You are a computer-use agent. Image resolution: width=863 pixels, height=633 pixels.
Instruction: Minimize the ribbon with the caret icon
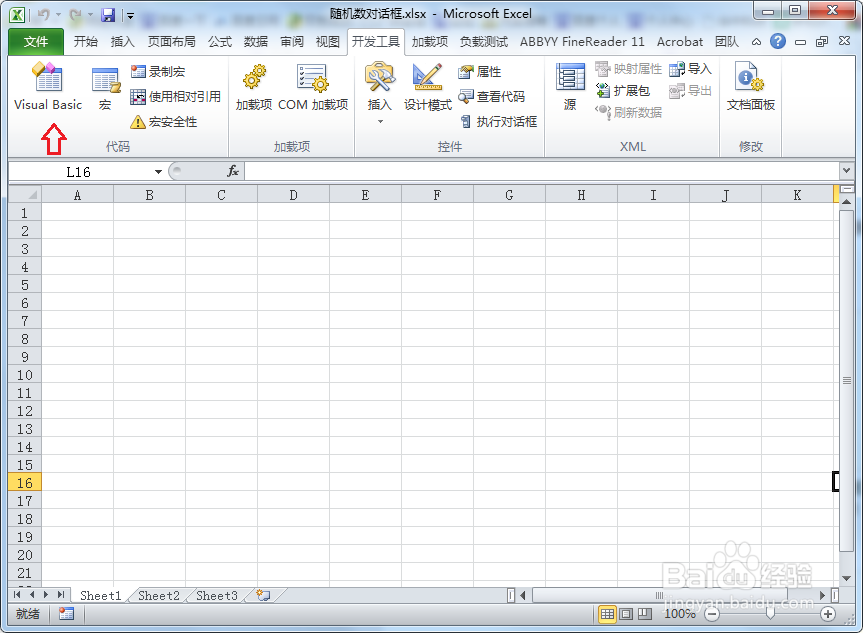[x=757, y=42]
